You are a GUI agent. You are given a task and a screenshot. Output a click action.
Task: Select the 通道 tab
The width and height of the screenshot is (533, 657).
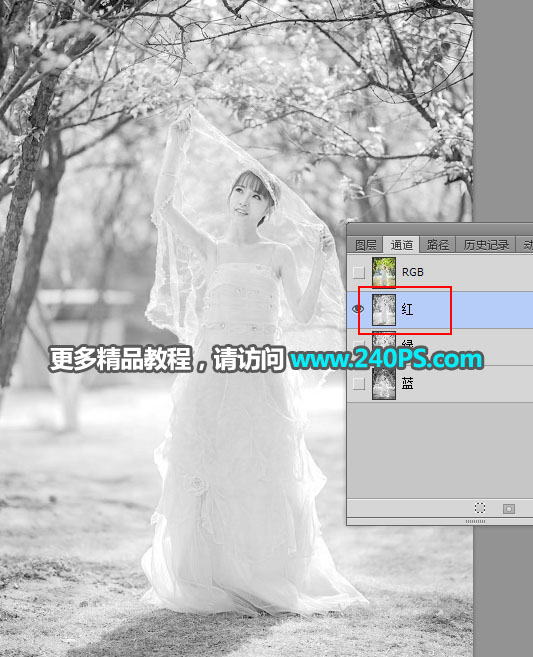401,245
